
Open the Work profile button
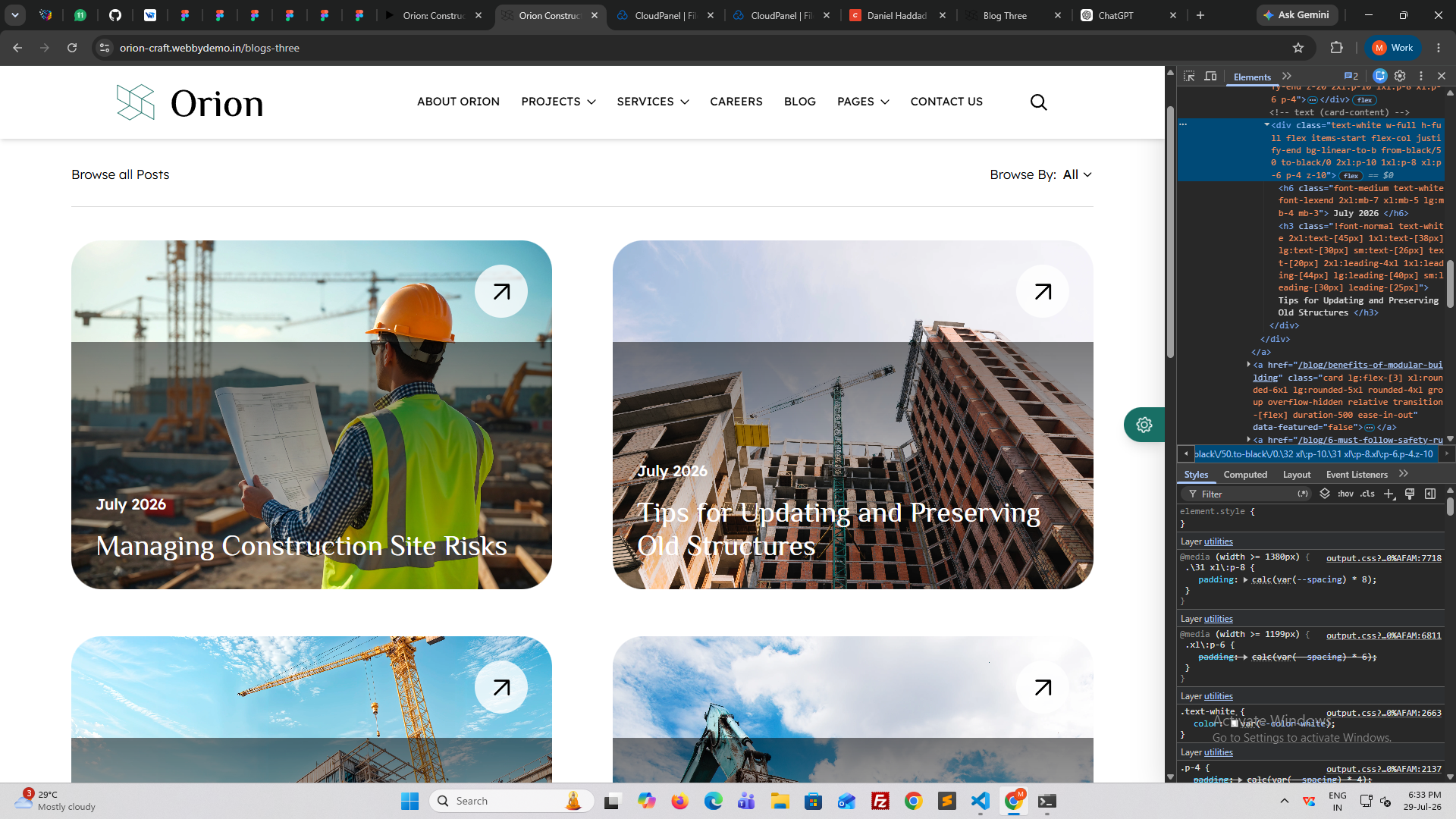click(x=1394, y=48)
